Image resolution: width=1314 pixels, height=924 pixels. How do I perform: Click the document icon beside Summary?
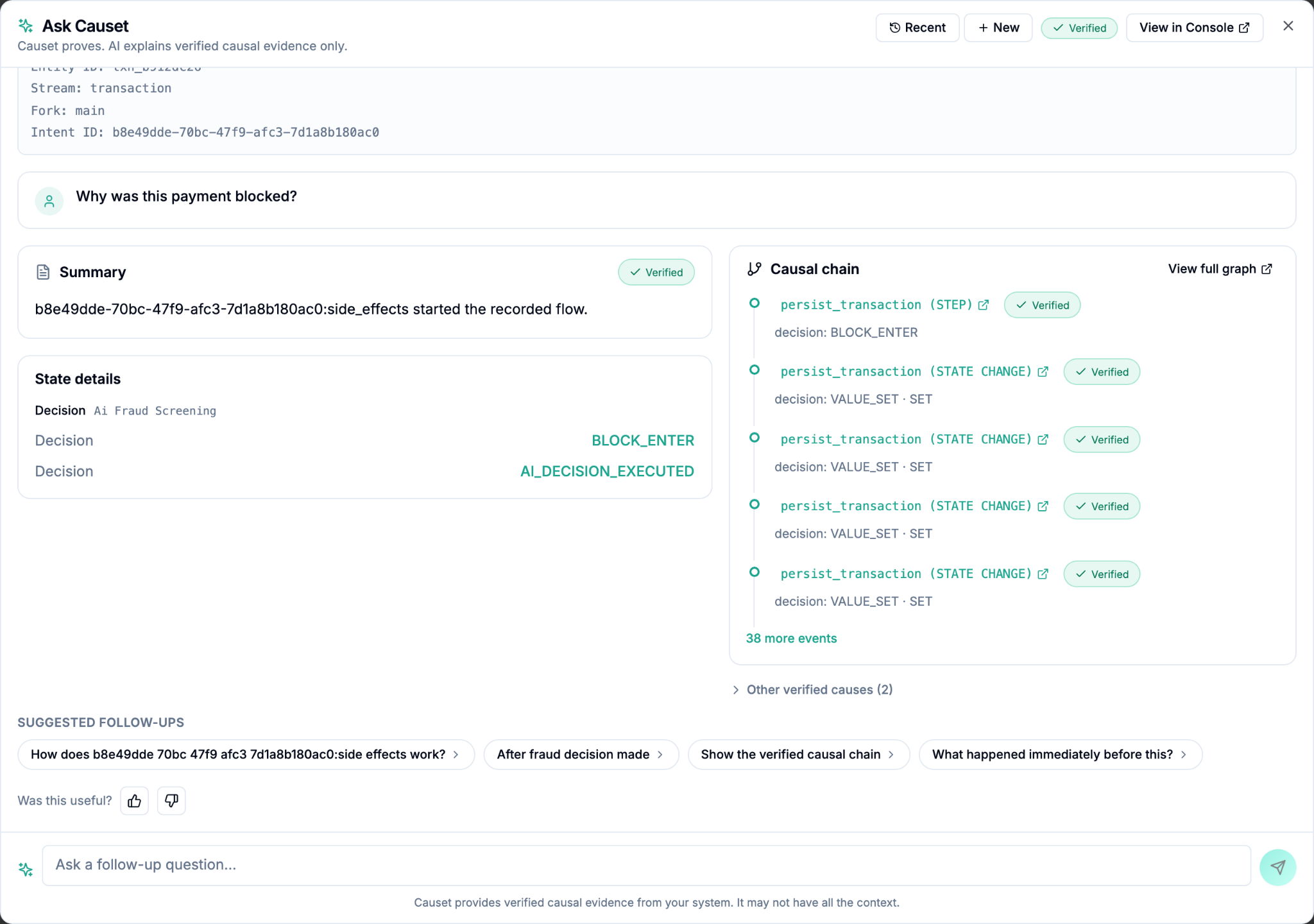pos(43,272)
